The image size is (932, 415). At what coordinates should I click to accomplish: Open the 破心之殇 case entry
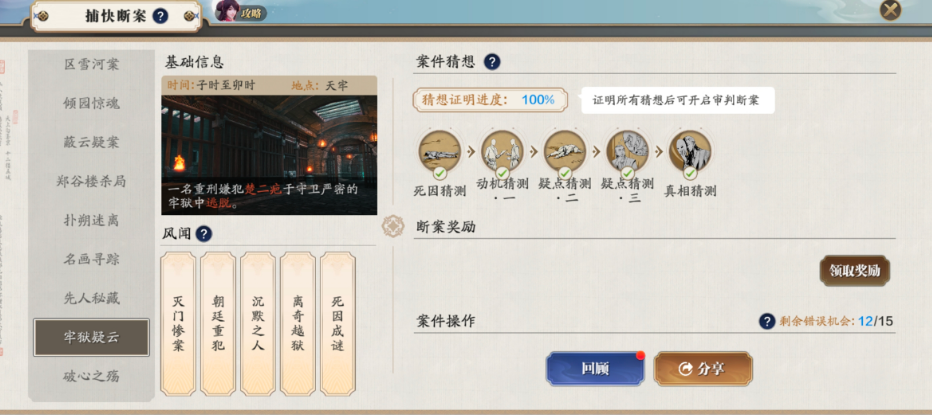[92, 376]
